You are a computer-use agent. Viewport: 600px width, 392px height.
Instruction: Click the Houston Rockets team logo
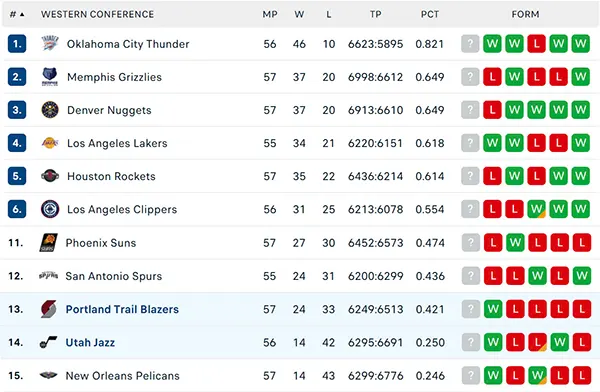[50, 176]
